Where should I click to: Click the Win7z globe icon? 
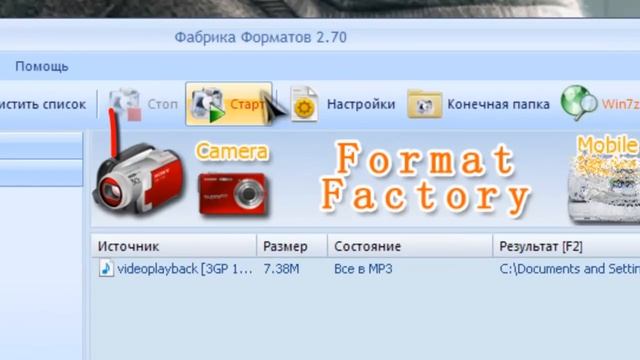[x=578, y=103]
